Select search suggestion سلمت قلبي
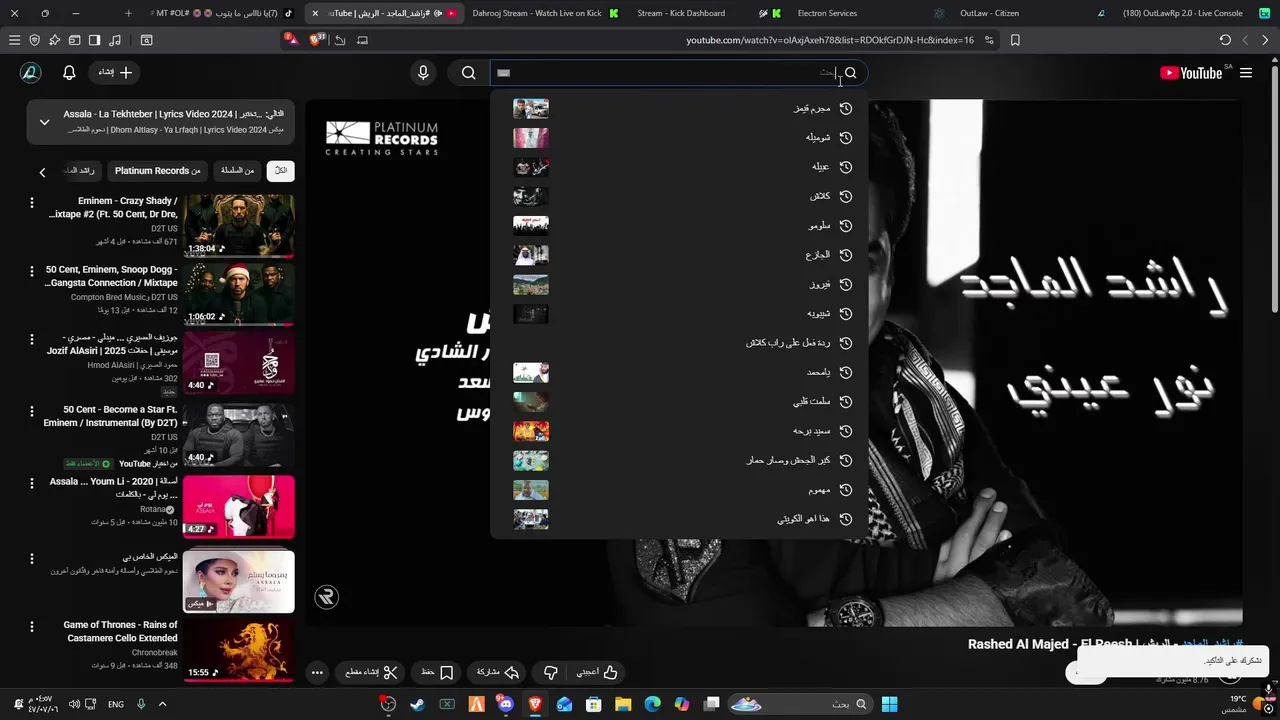This screenshot has height=720, width=1280. point(680,402)
